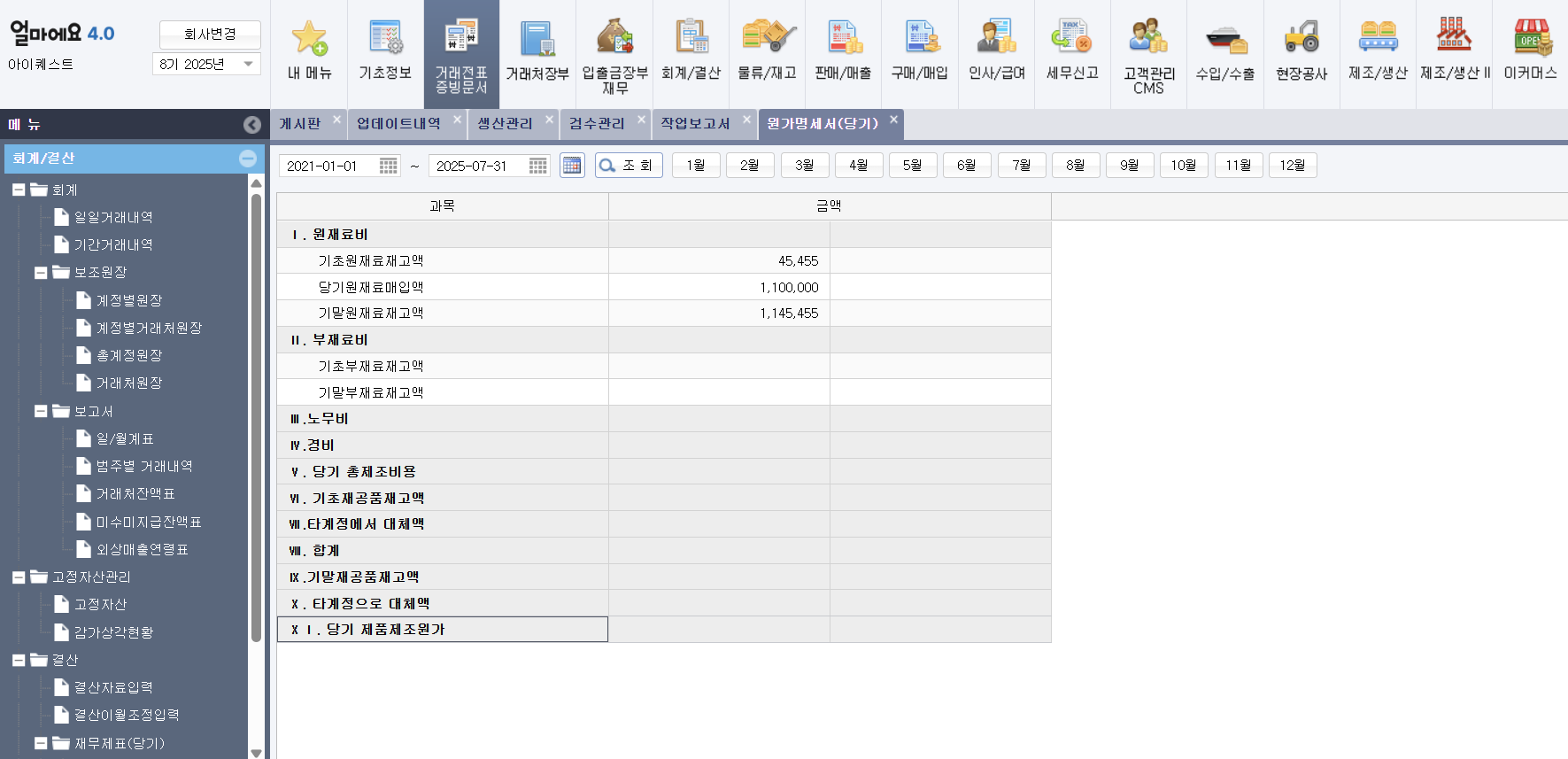Click the sidebar scrollbar up arrow
Screen dimensions: 1568x759
[256, 183]
